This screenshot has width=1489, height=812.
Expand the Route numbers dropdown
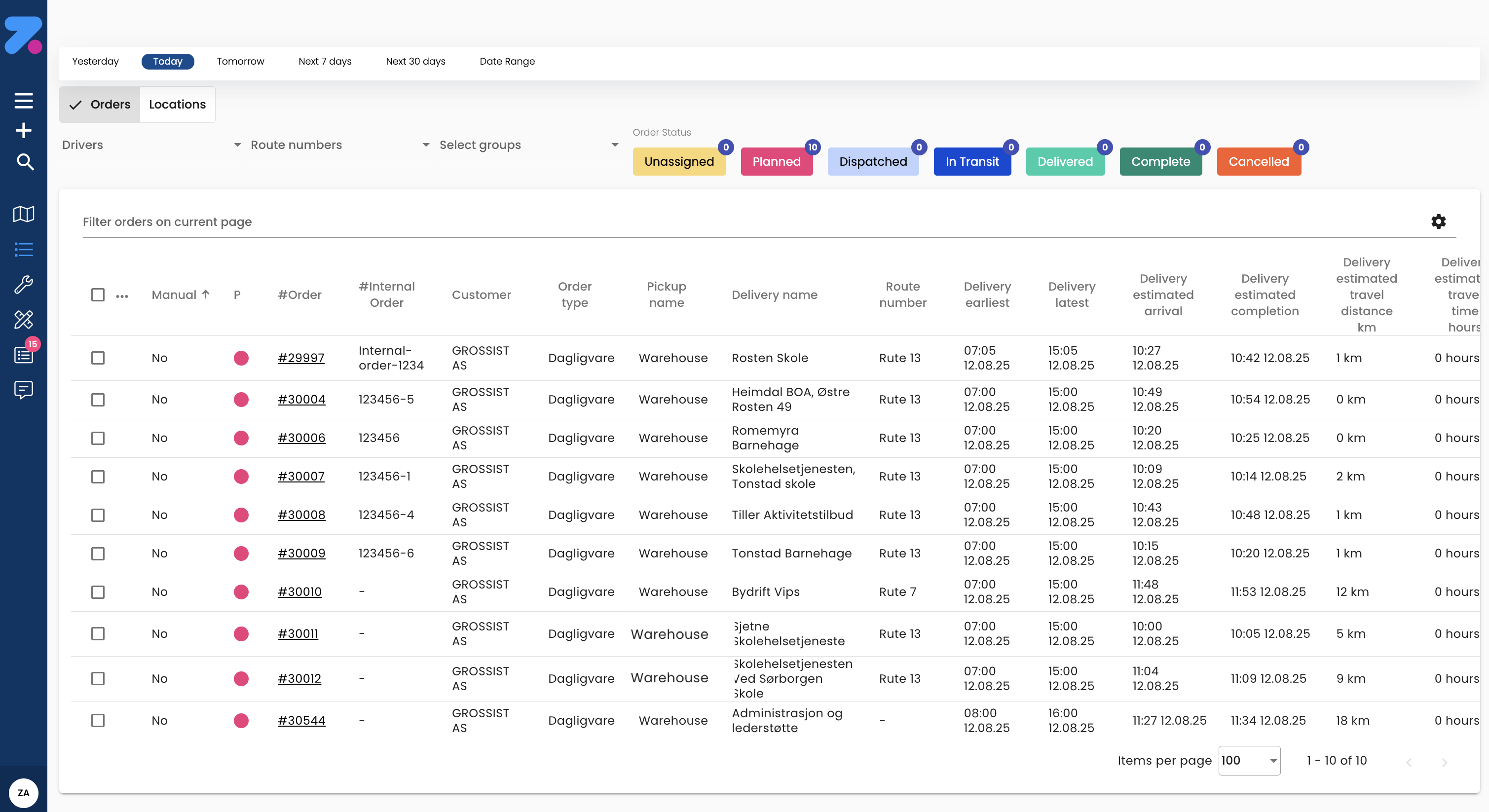[x=339, y=145]
